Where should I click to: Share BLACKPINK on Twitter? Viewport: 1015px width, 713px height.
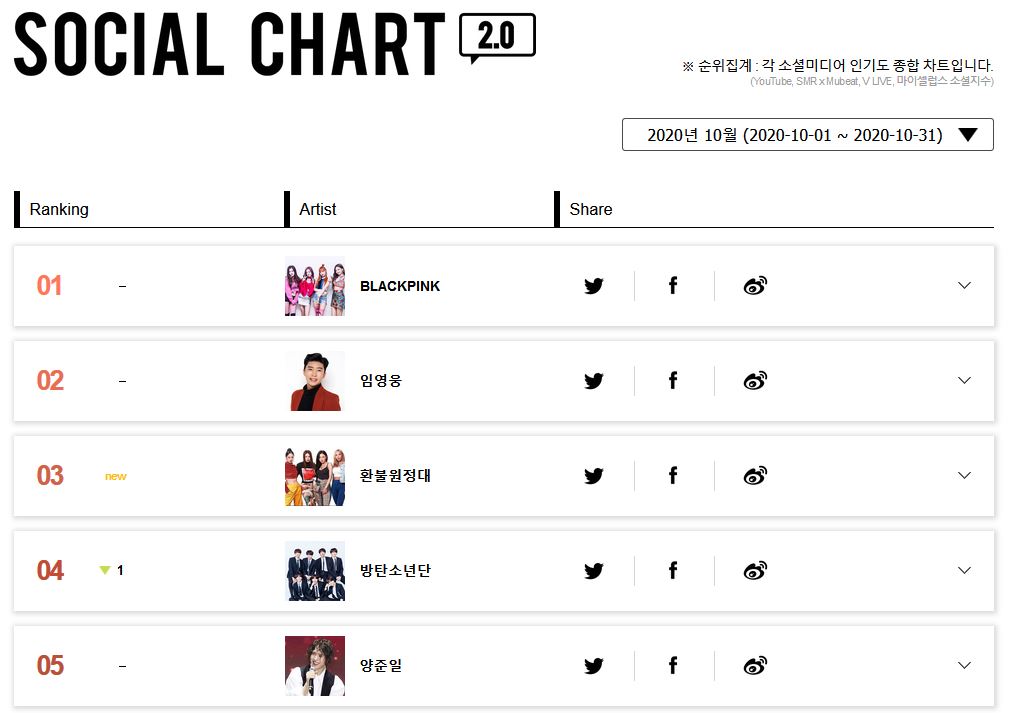click(594, 286)
